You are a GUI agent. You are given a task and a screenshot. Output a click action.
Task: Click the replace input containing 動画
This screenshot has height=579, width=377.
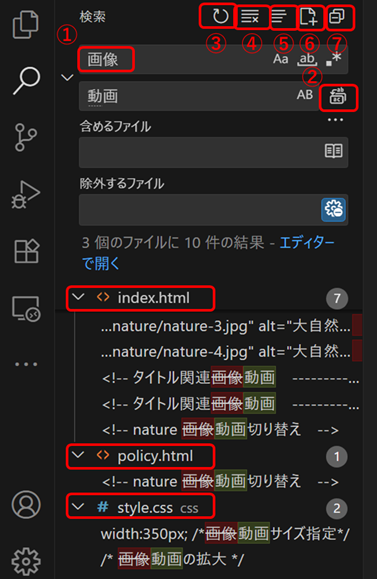199,96
